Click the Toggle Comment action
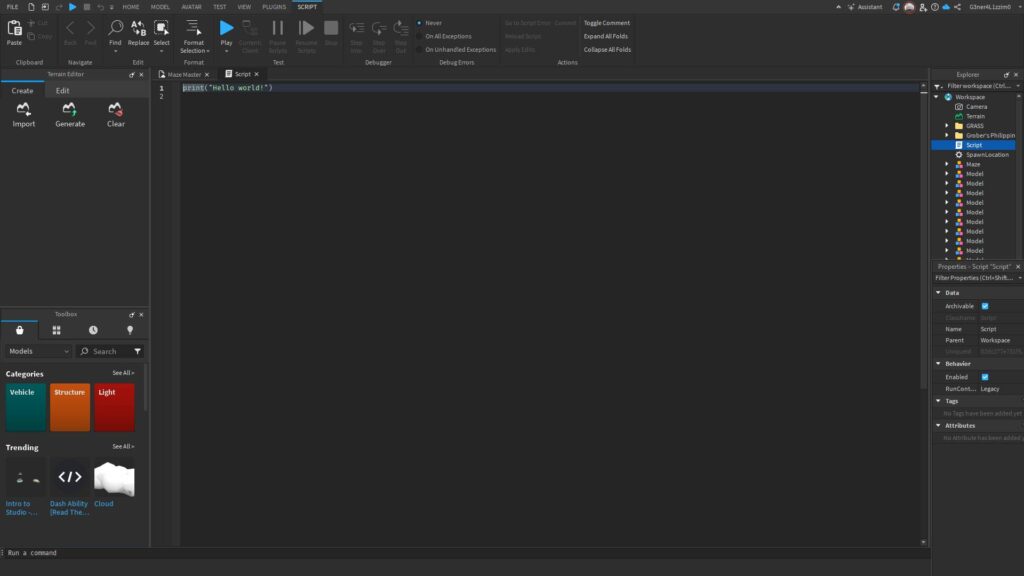Image resolution: width=1024 pixels, height=576 pixels. point(604,22)
